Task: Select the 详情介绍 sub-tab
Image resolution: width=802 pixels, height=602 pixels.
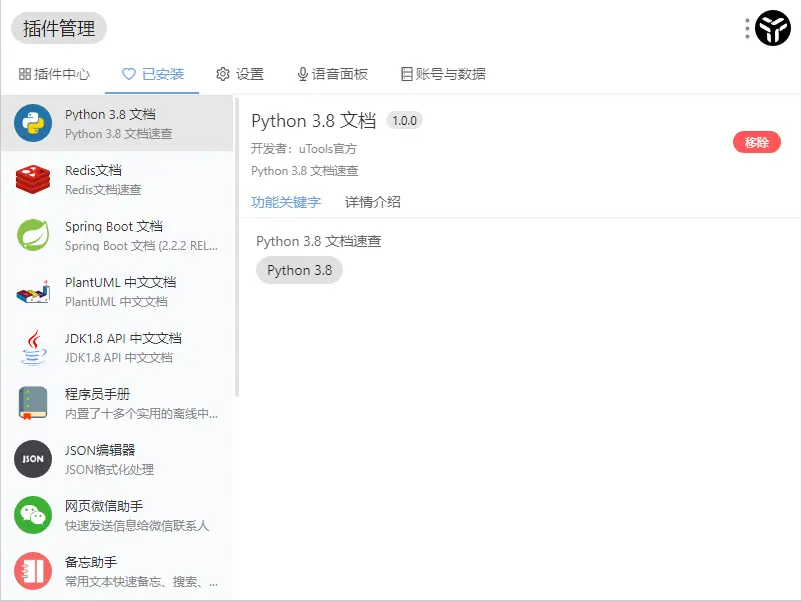Action: tap(372, 202)
